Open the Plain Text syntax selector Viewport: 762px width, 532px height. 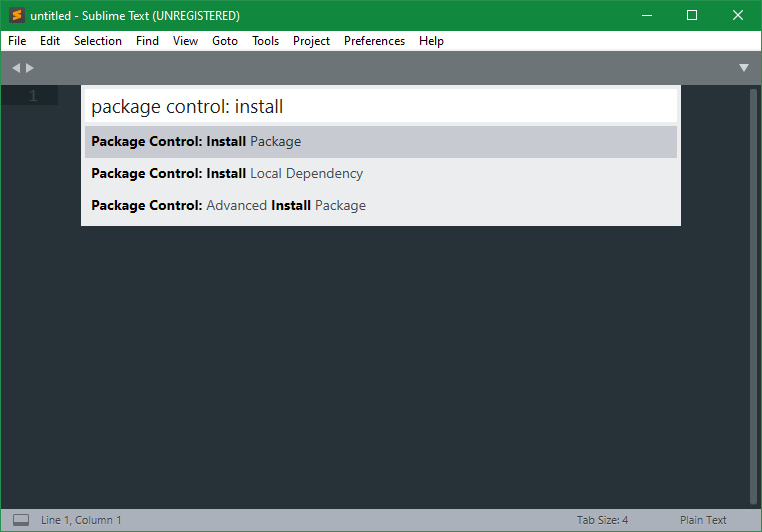(x=703, y=520)
